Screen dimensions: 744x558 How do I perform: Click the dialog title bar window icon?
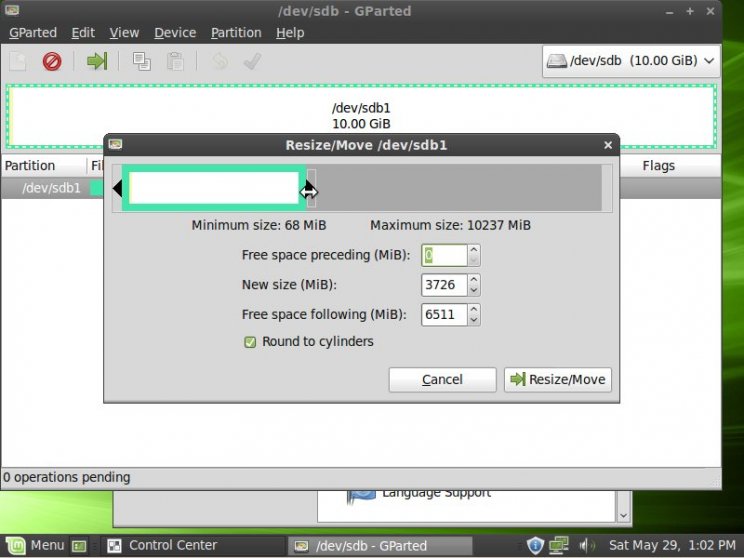click(115, 144)
